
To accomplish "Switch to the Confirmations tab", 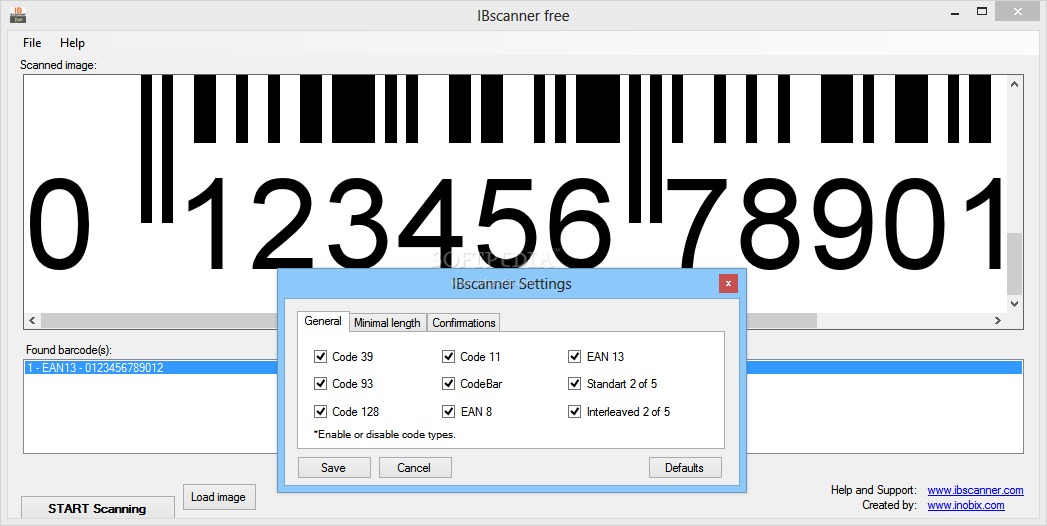I will [x=463, y=323].
